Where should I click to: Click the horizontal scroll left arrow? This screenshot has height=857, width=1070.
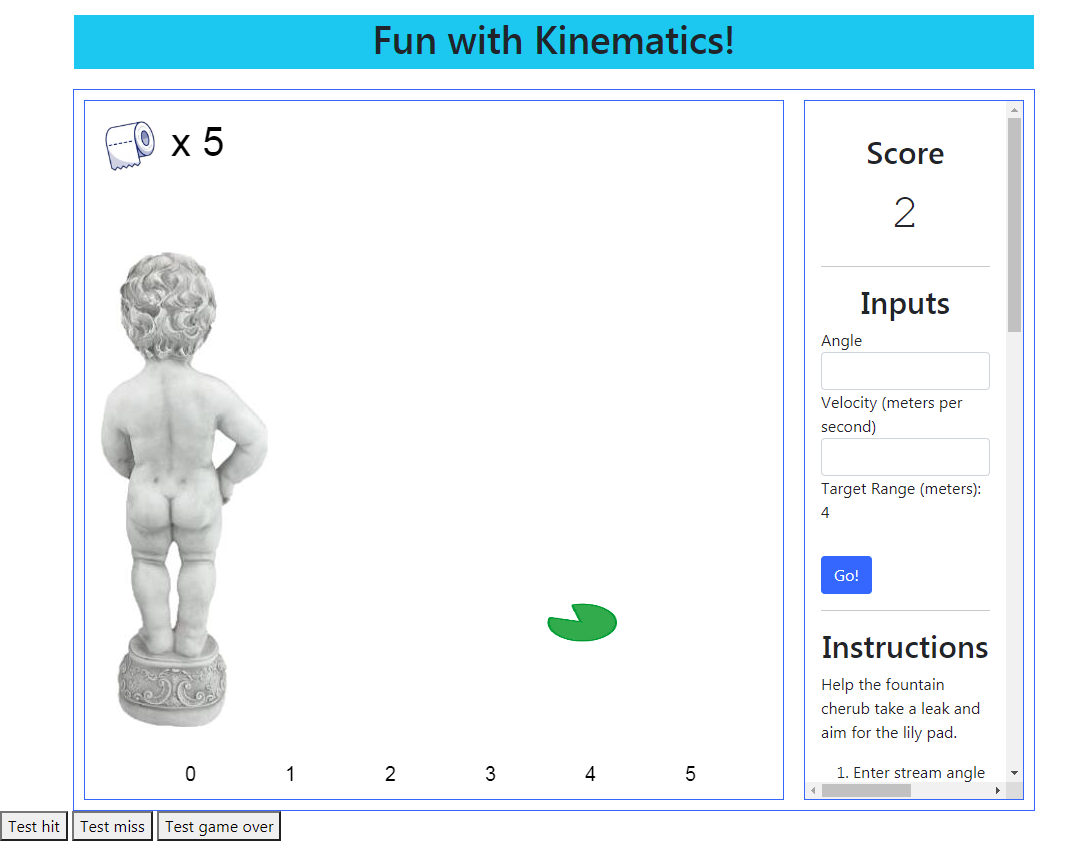(813, 790)
